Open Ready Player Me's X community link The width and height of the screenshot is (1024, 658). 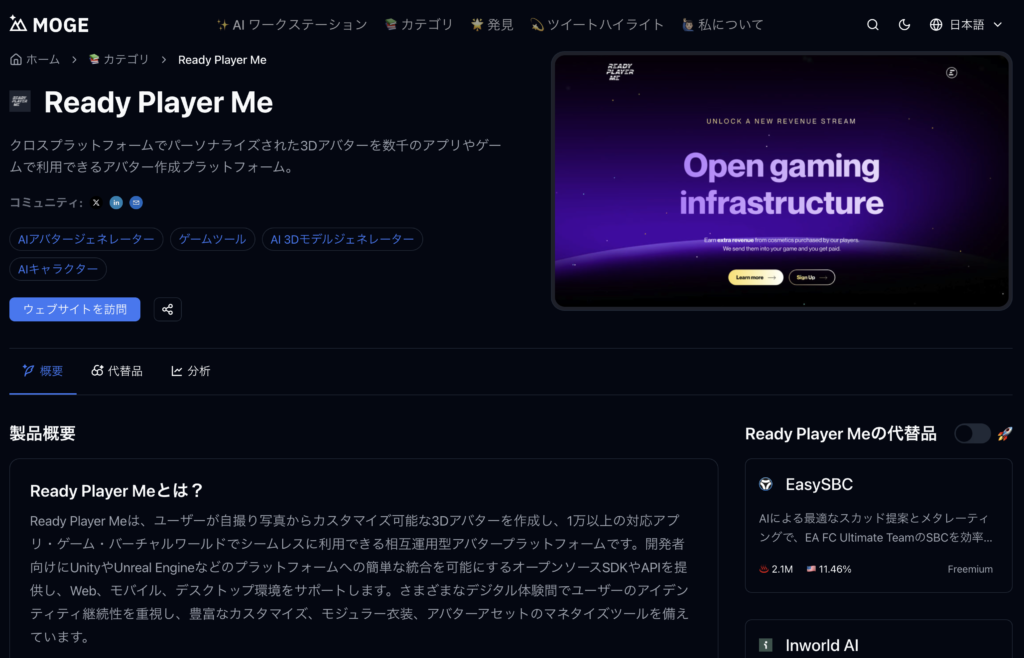96,203
